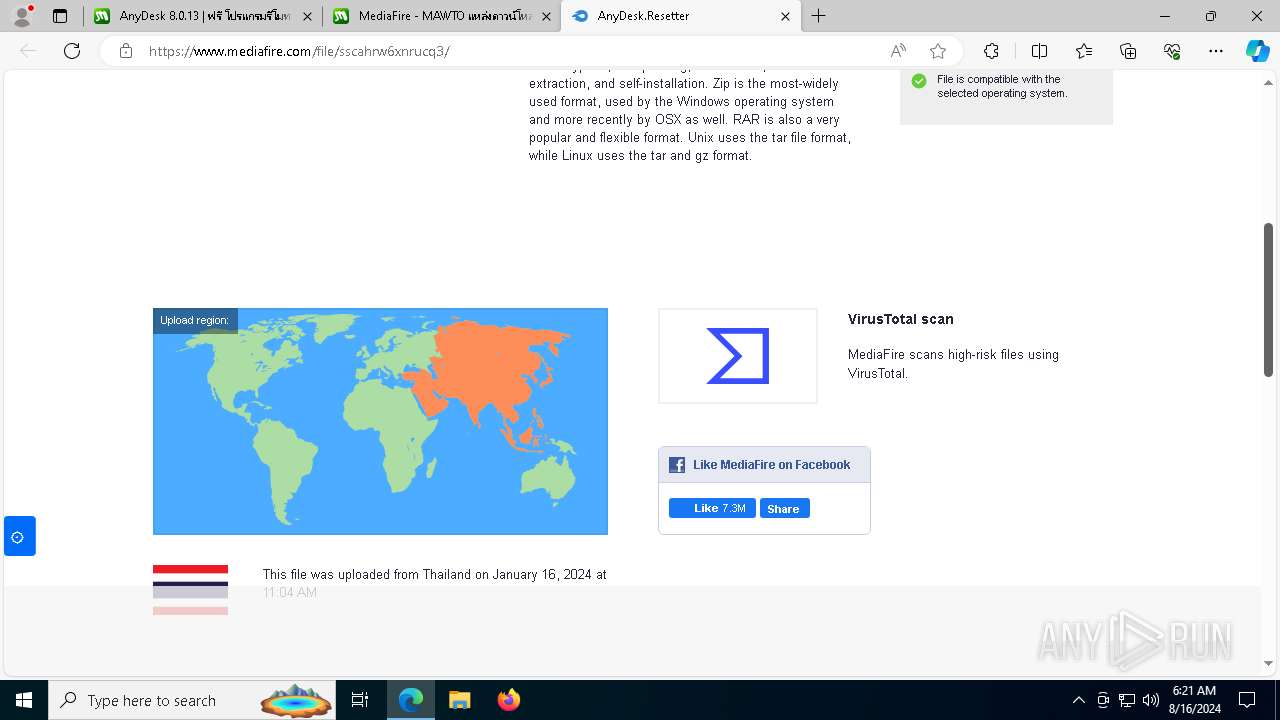
Task: Open the notification center
Action: point(1247,700)
